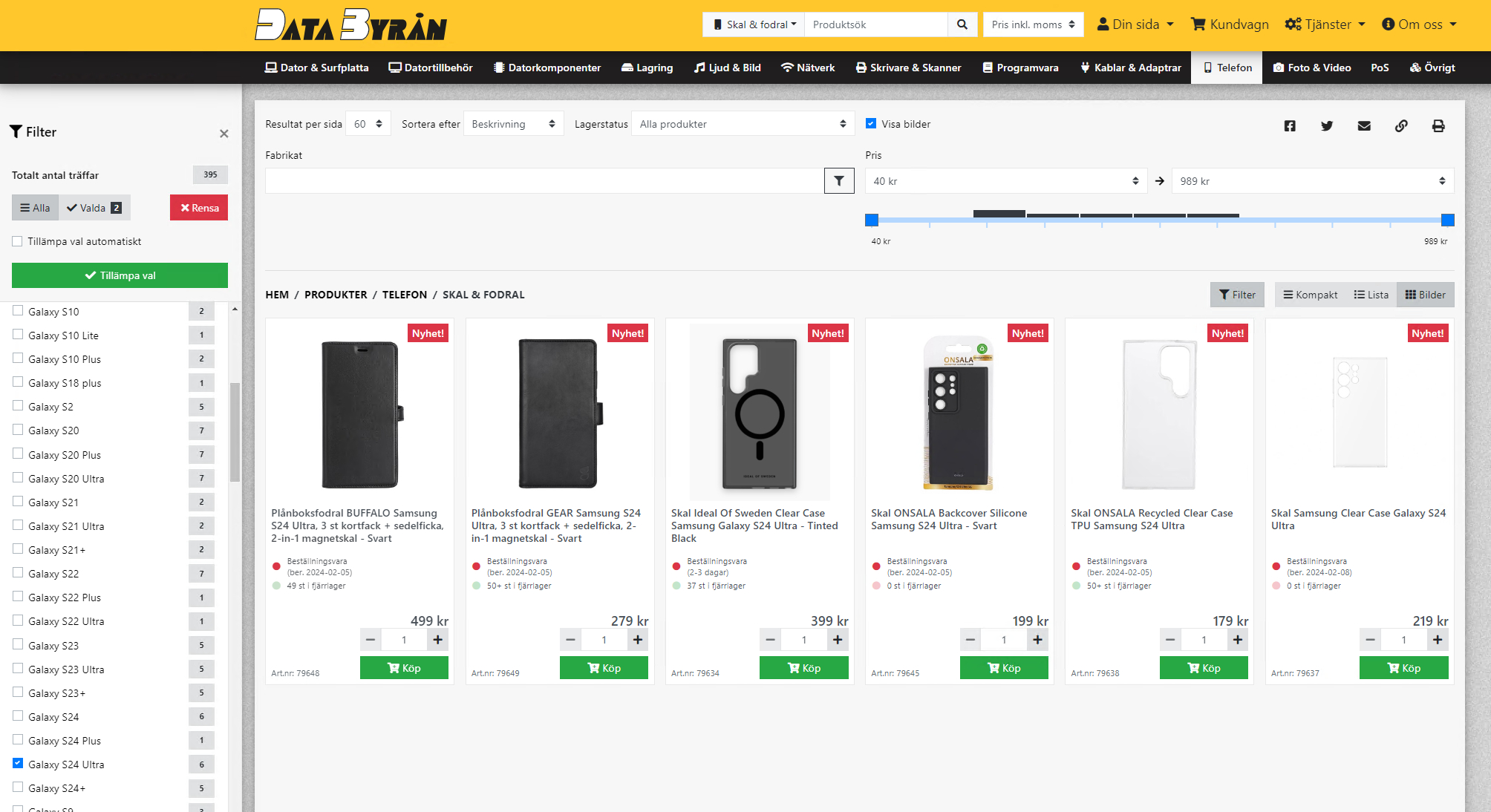Click the Produktsök search field
1491x812 pixels.
(x=876, y=24)
